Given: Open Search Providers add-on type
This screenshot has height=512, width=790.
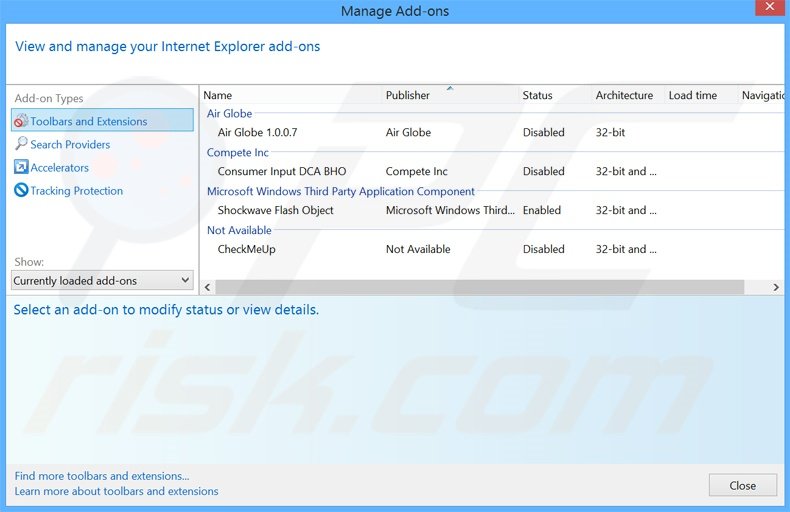Looking at the screenshot, I should point(70,145).
